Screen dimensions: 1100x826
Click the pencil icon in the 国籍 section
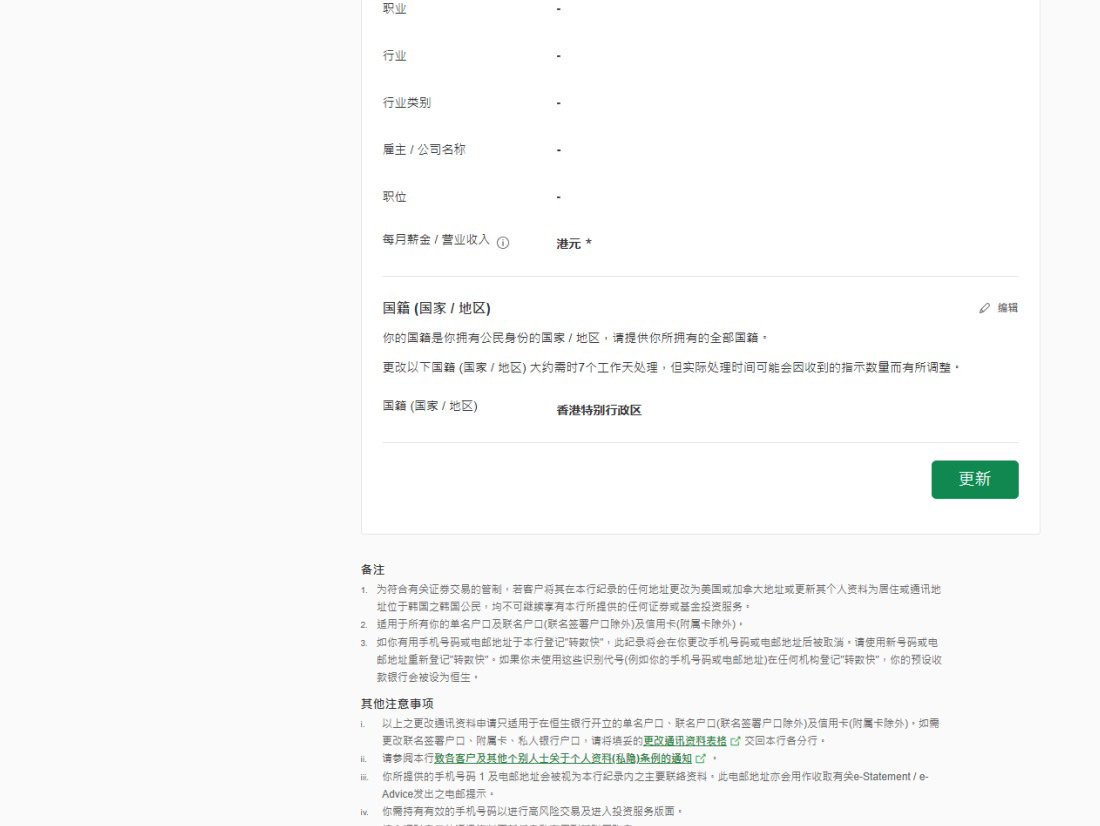tap(984, 308)
